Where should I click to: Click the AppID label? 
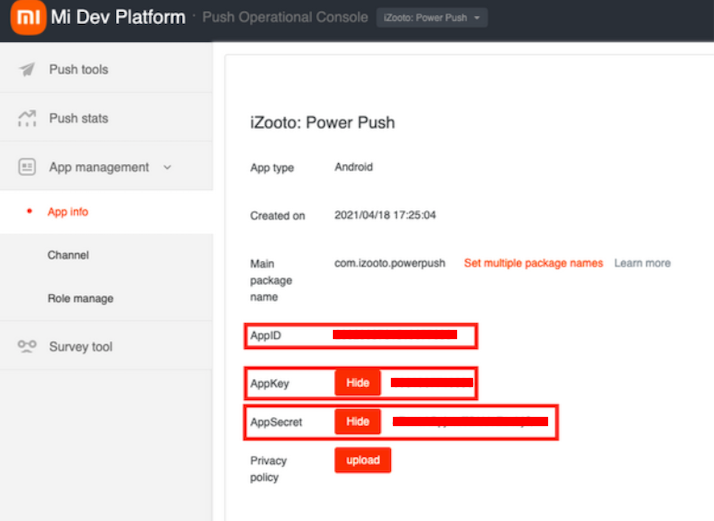pos(265,336)
